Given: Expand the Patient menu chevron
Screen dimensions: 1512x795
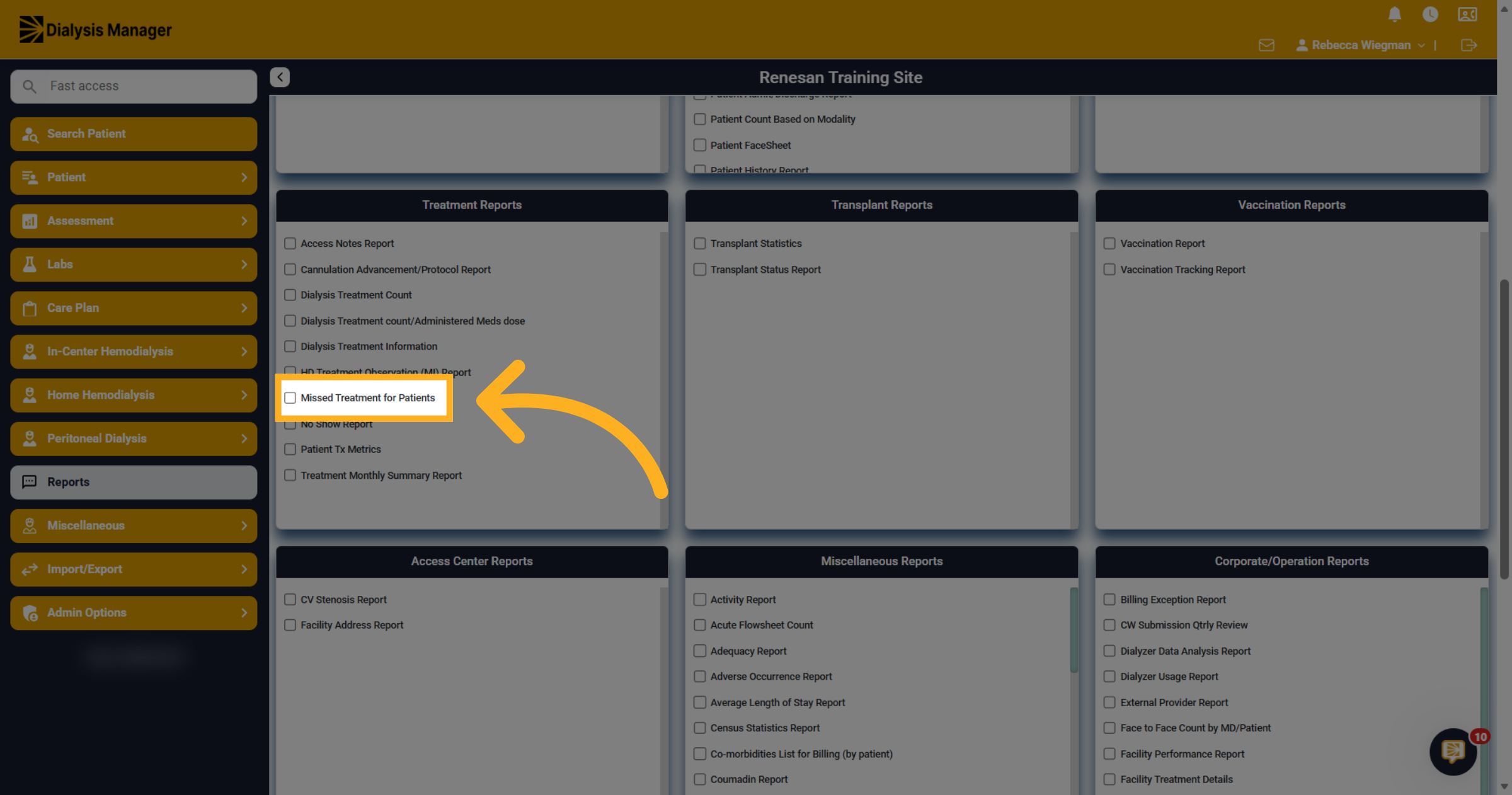Looking at the screenshot, I should pyautogui.click(x=244, y=178).
